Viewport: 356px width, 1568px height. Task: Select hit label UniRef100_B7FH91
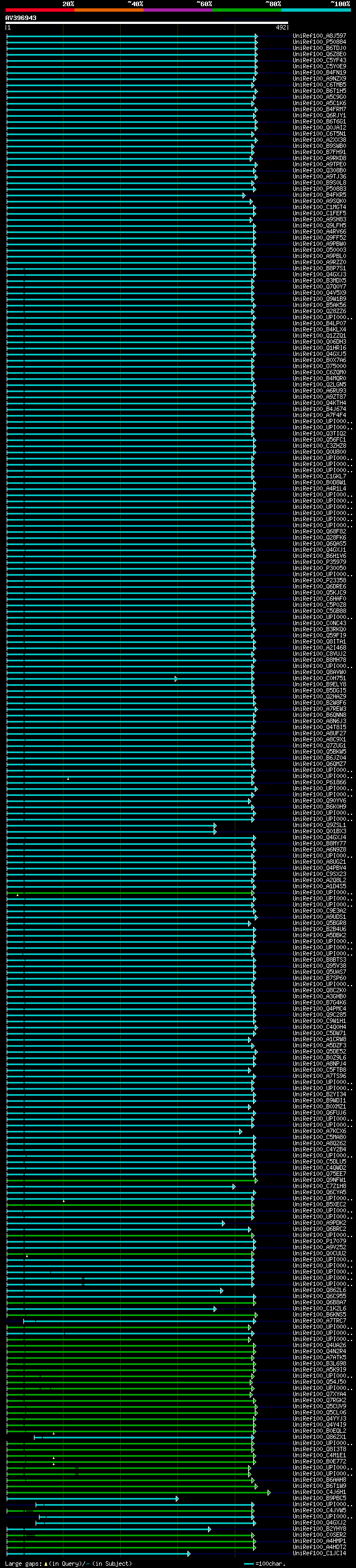[x=319, y=152]
